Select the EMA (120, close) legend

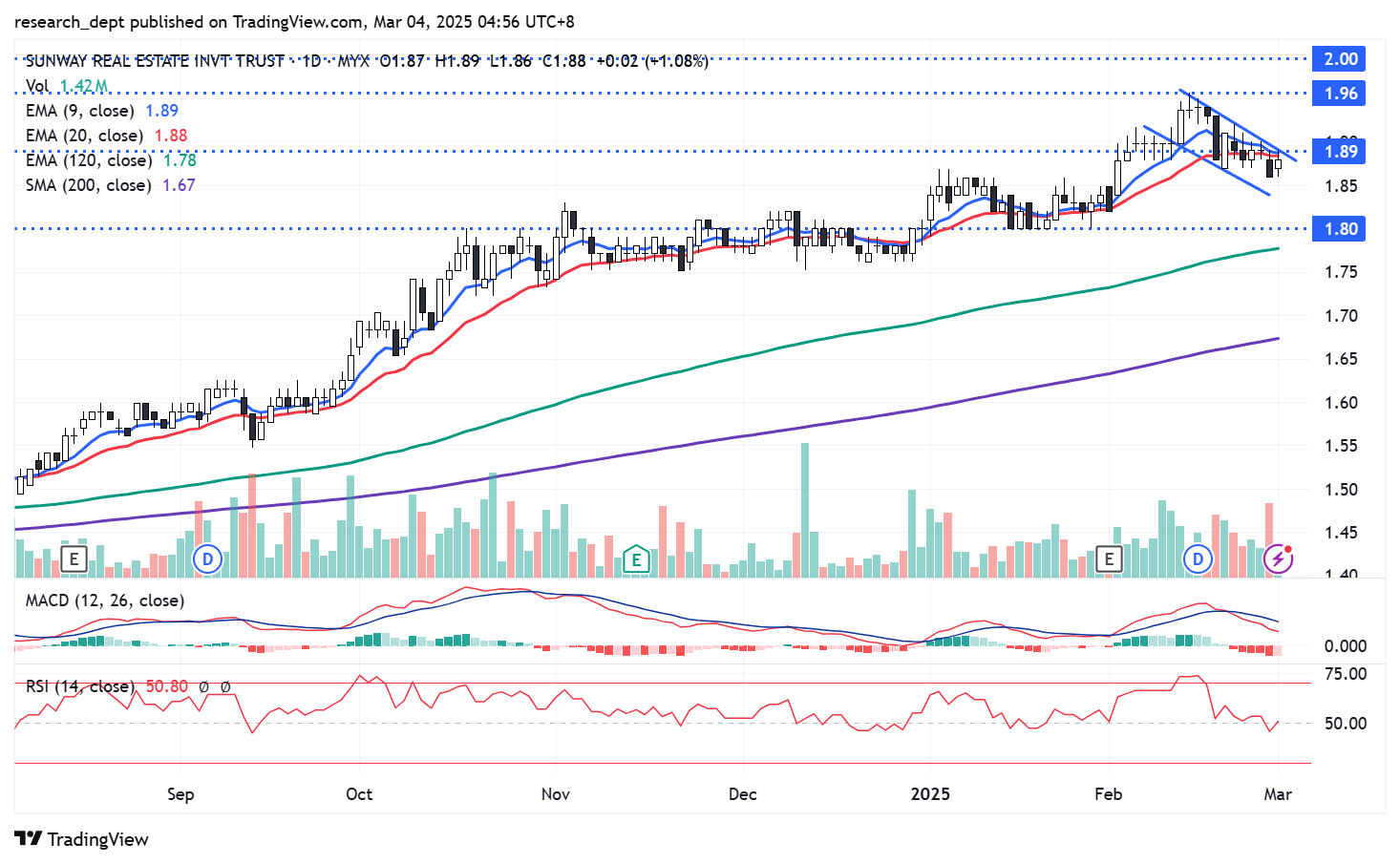click(x=111, y=160)
